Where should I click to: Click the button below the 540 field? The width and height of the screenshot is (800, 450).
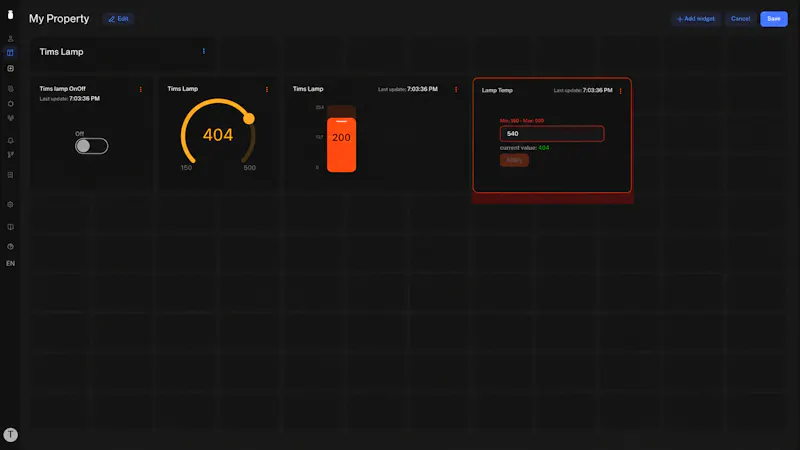click(514, 160)
